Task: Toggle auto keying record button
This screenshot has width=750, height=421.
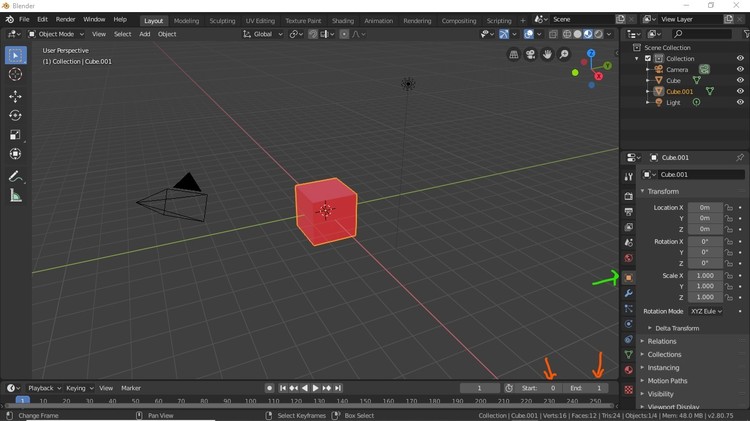Action: [269, 388]
